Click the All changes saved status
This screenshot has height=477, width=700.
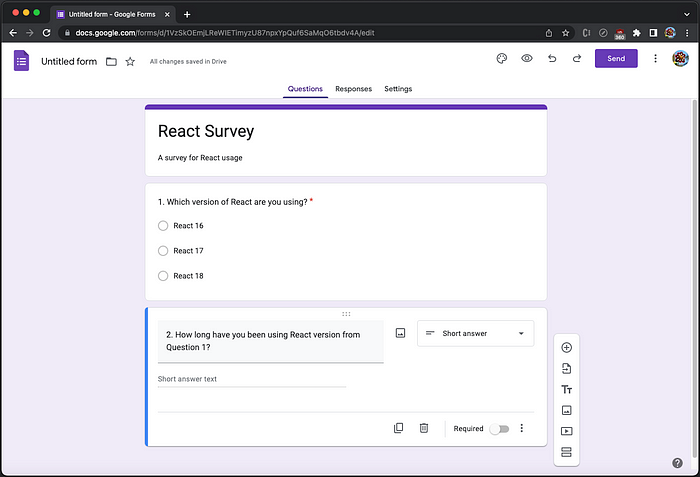point(188,62)
